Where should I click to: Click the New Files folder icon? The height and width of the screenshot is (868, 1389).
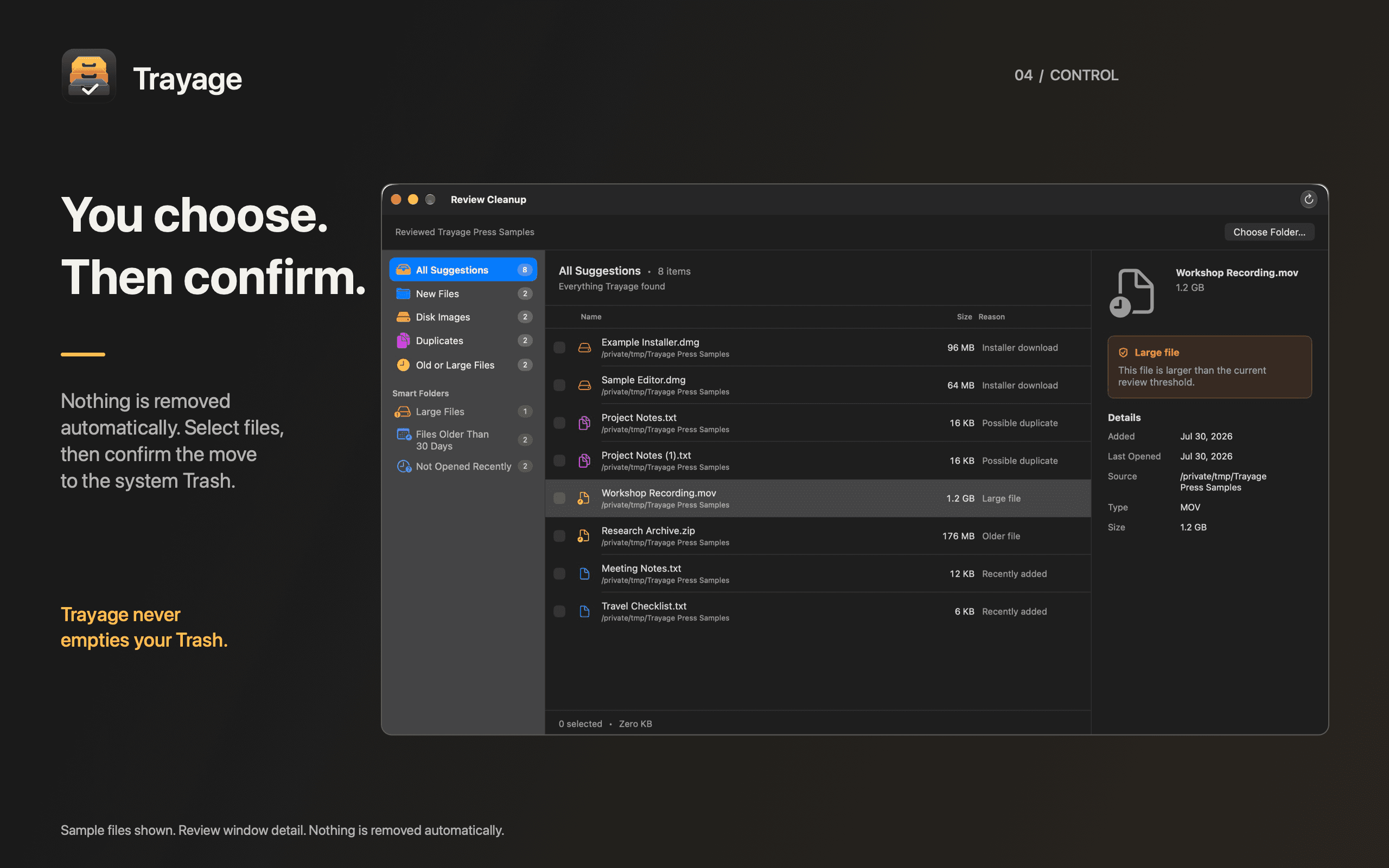tap(403, 293)
